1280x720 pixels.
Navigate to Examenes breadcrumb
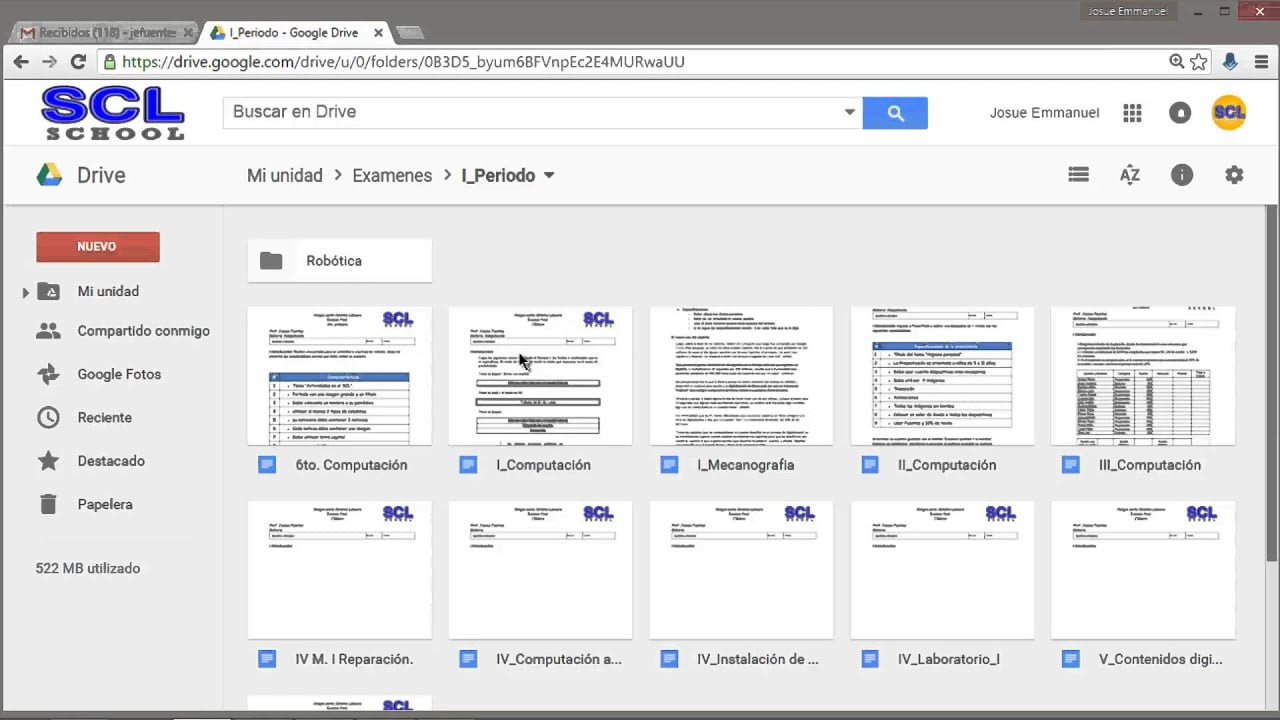[x=392, y=175]
